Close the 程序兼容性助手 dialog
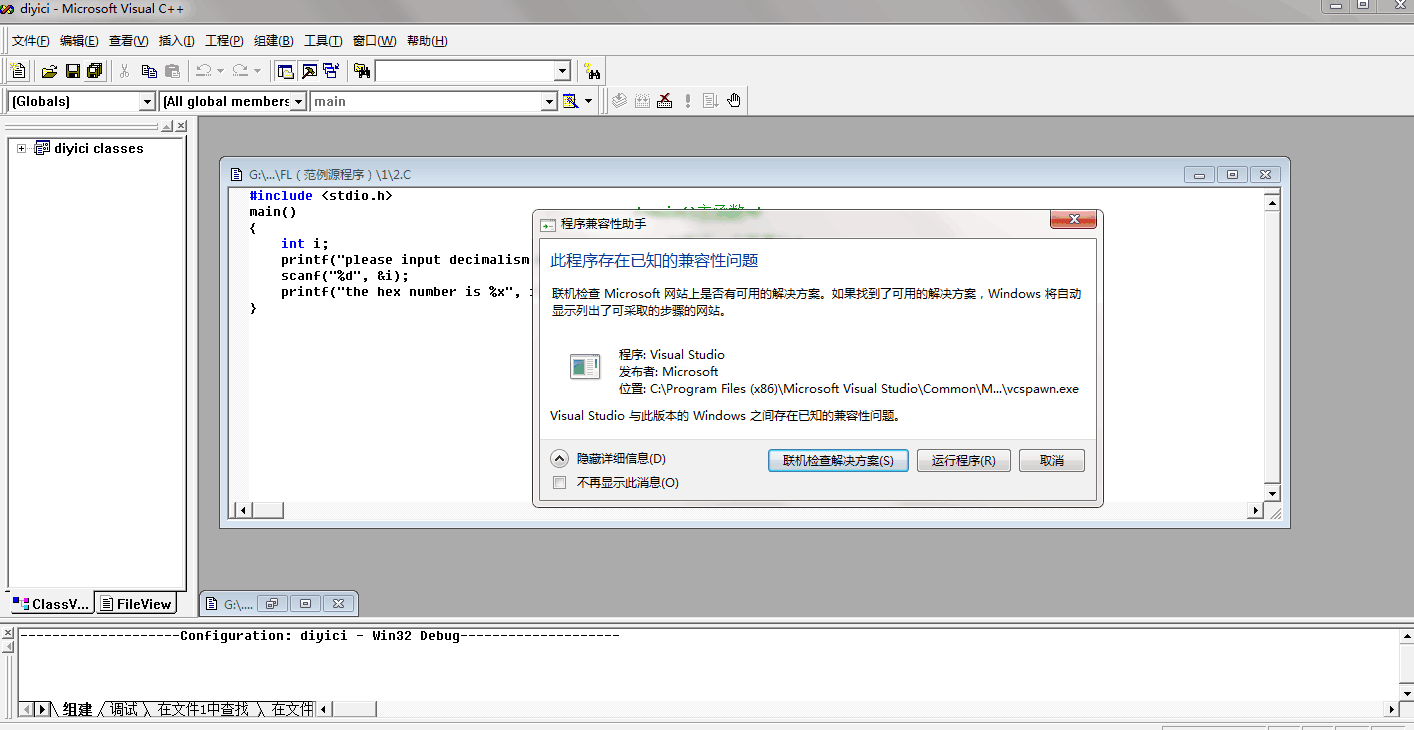The height and width of the screenshot is (730, 1414). point(1075,219)
